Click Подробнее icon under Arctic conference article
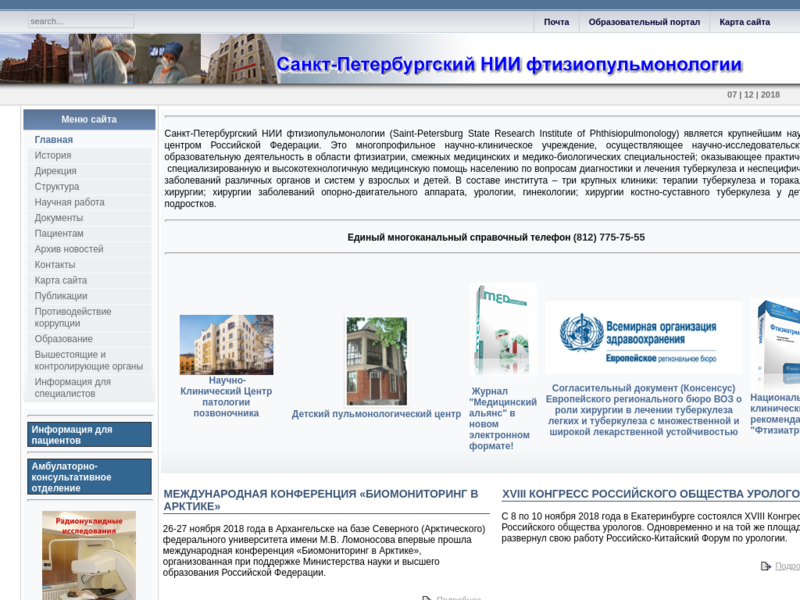The height and width of the screenshot is (600, 800). [427, 598]
